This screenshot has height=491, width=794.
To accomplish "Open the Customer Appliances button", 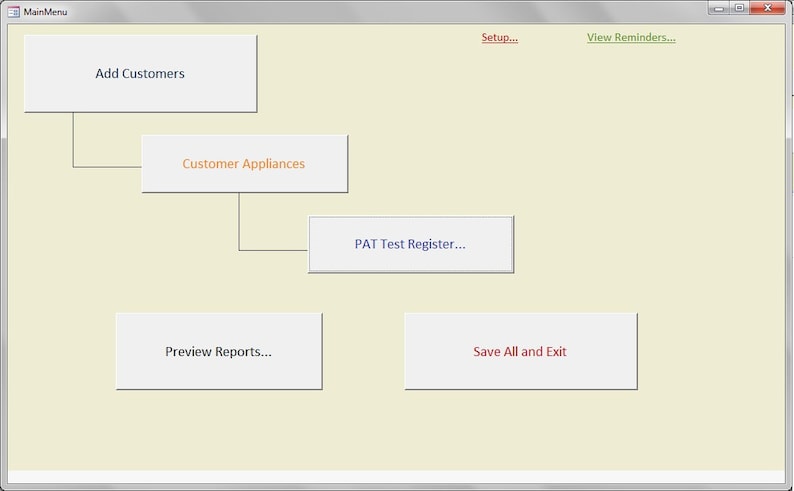I will (x=245, y=163).
